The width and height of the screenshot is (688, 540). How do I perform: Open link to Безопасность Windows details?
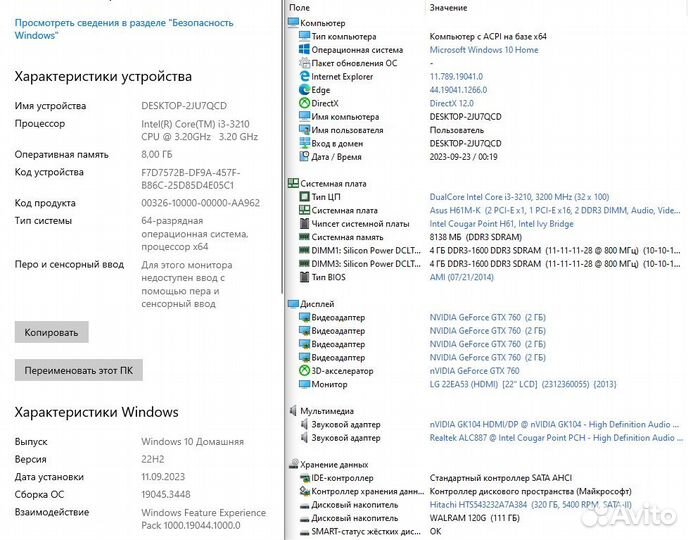[124, 29]
